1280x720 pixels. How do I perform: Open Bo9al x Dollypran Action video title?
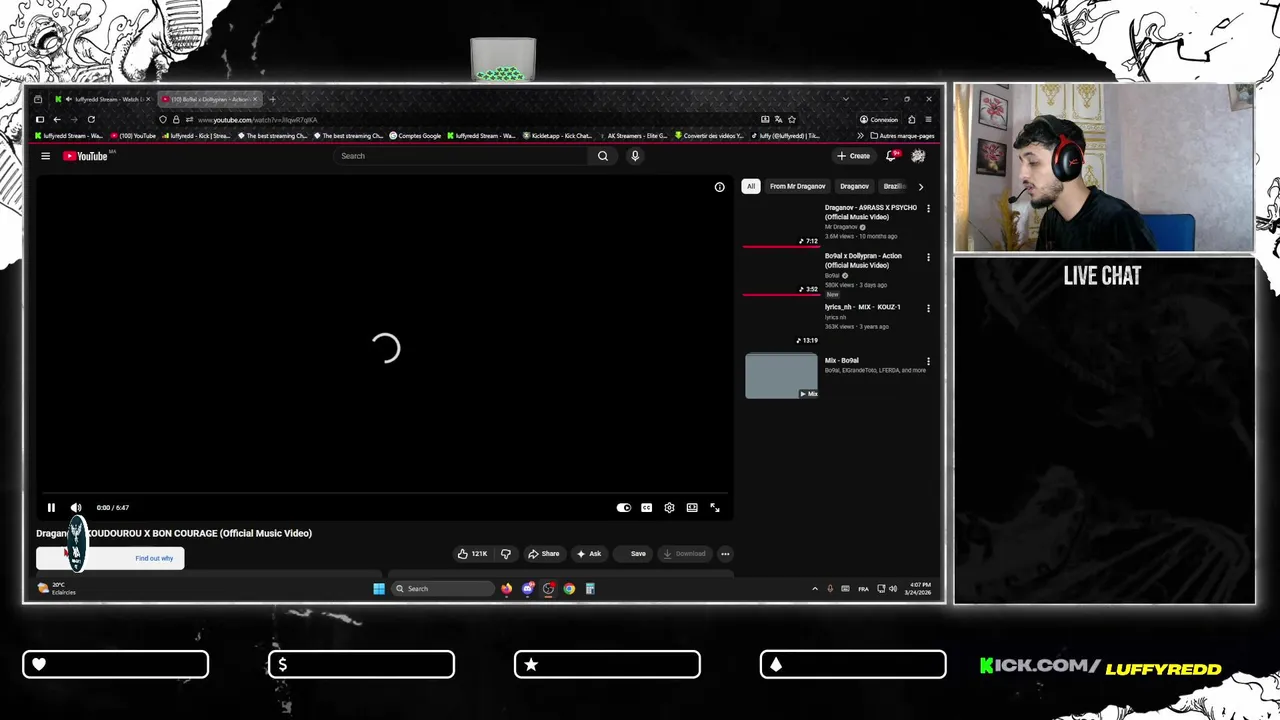(x=863, y=260)
